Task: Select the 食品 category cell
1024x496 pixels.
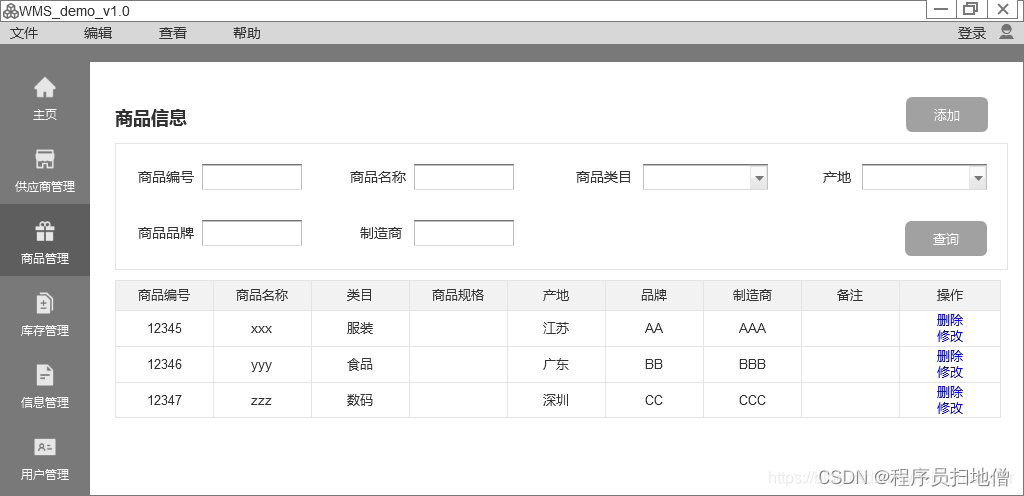Action: click(x=360, y=364)
